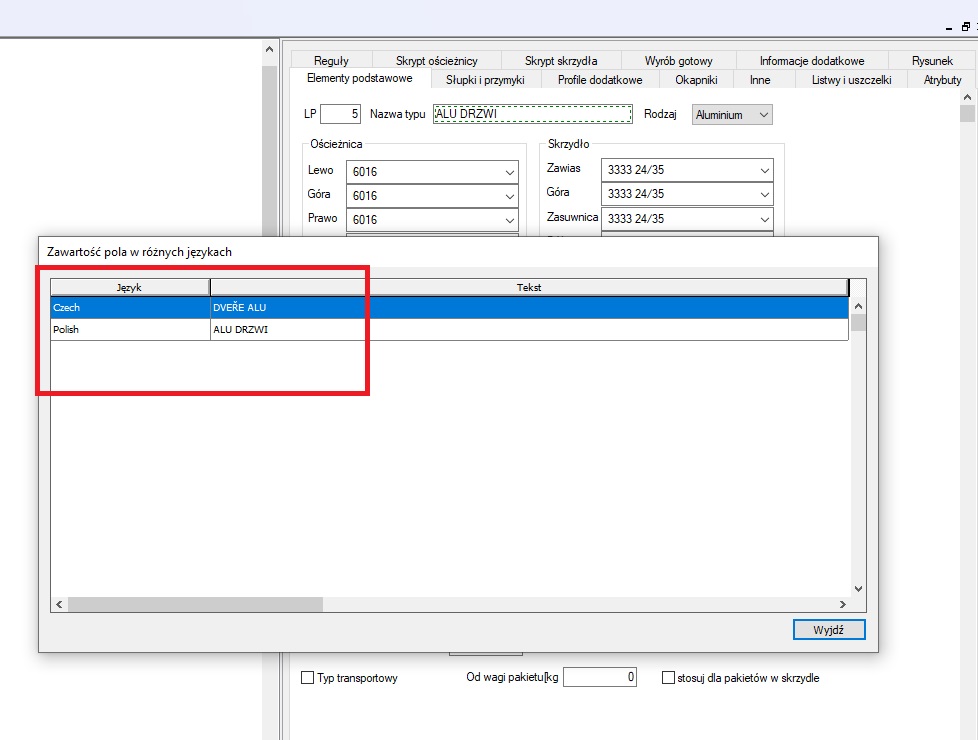Open Listwy i uszczelki tab
Viewport: 978px width, 740px height.
(x=851, y=80)
